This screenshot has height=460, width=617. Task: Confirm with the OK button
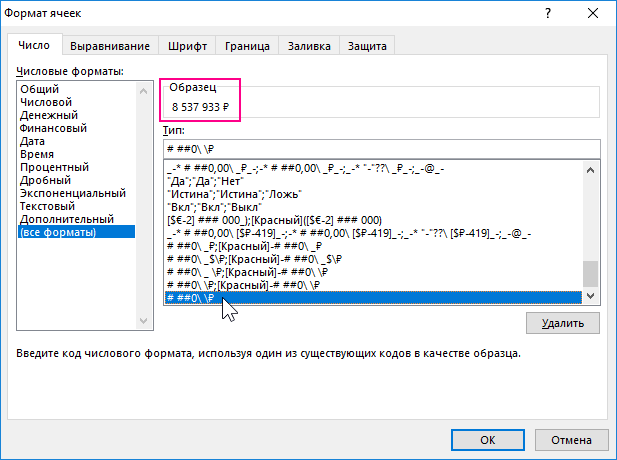(x=487, y=438)
